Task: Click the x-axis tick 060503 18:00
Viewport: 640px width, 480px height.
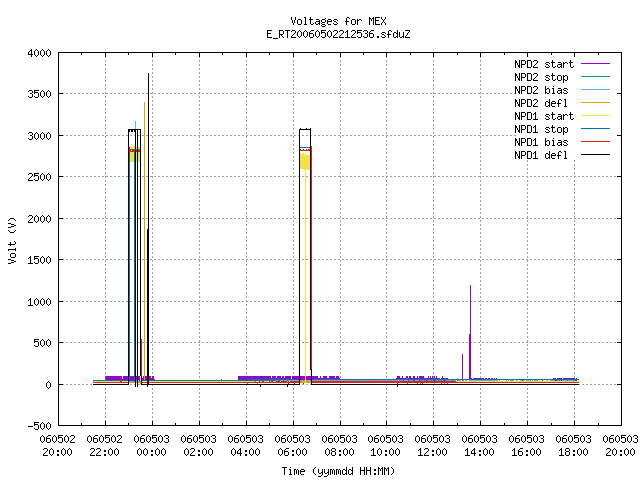Action: 573,445
